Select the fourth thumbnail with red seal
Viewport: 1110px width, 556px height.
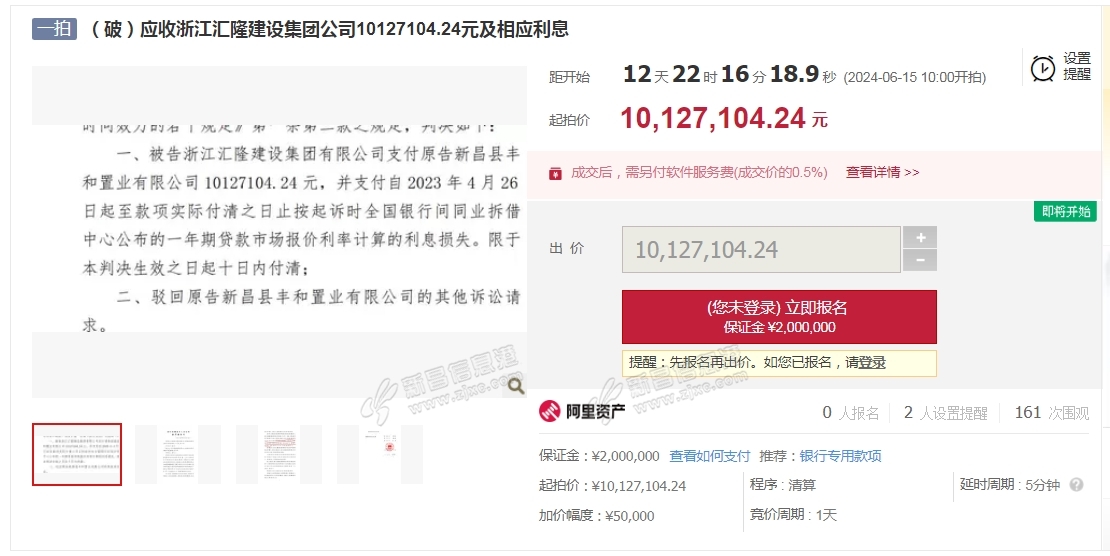380,455
